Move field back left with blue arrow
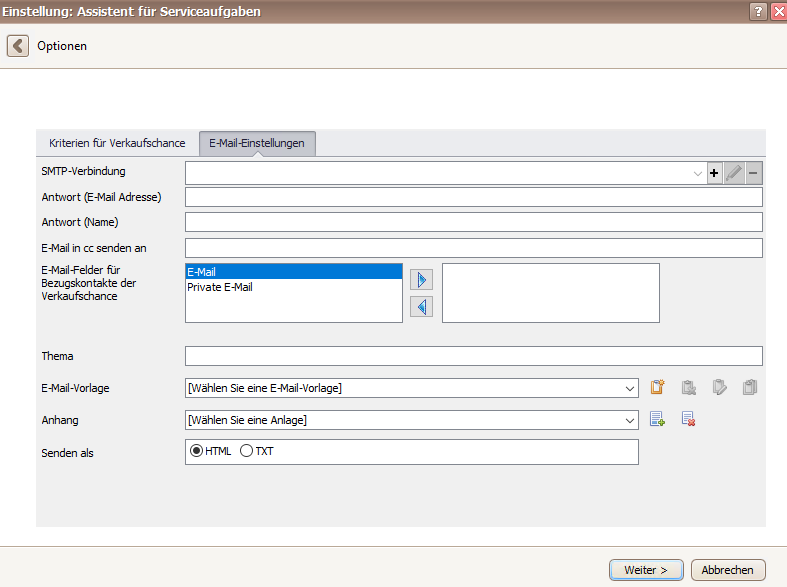Image resolution: width=787 pixels, height=587 pixels. pos(422,307)
